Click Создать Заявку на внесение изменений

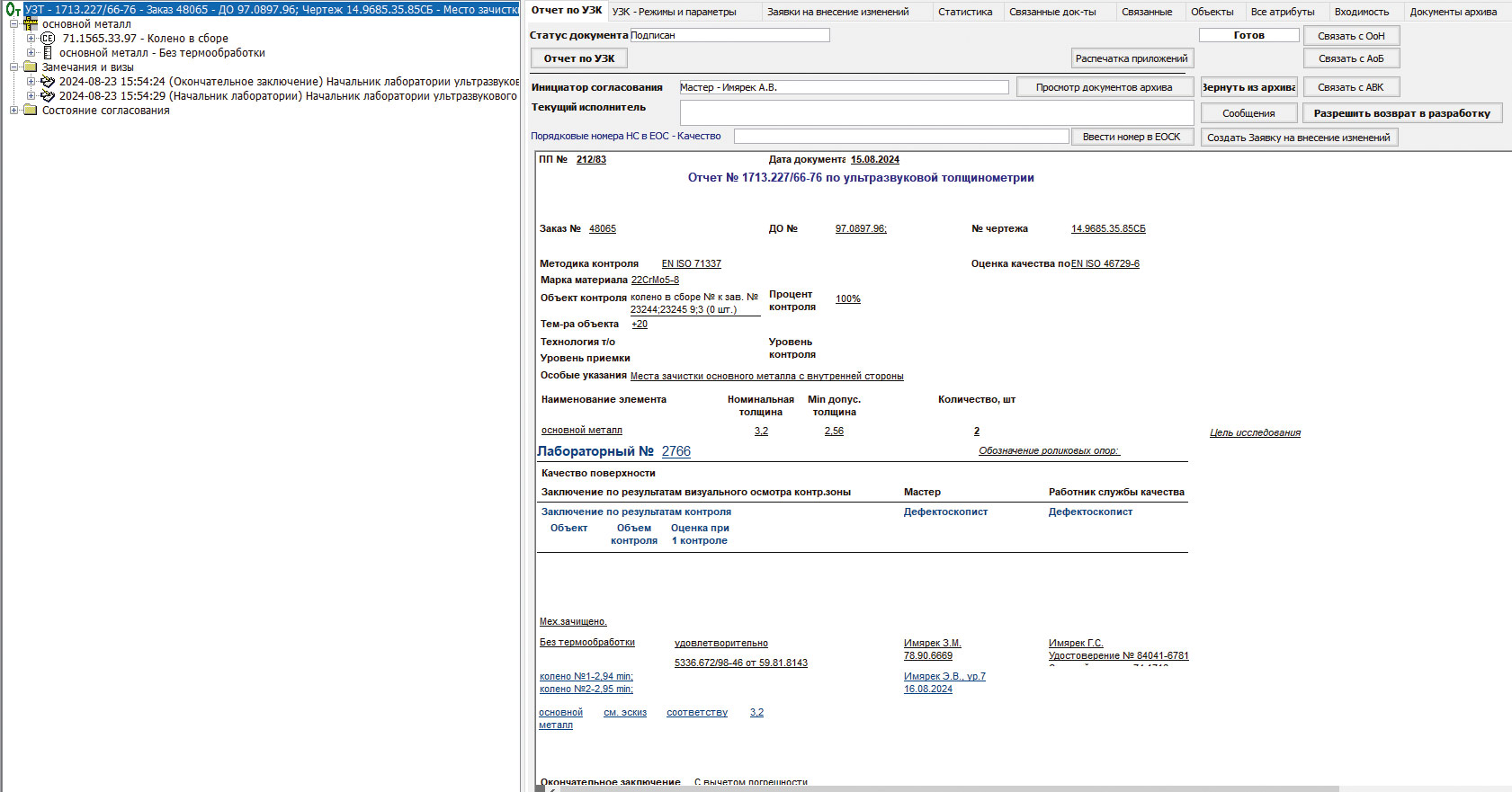[1298, 138]
